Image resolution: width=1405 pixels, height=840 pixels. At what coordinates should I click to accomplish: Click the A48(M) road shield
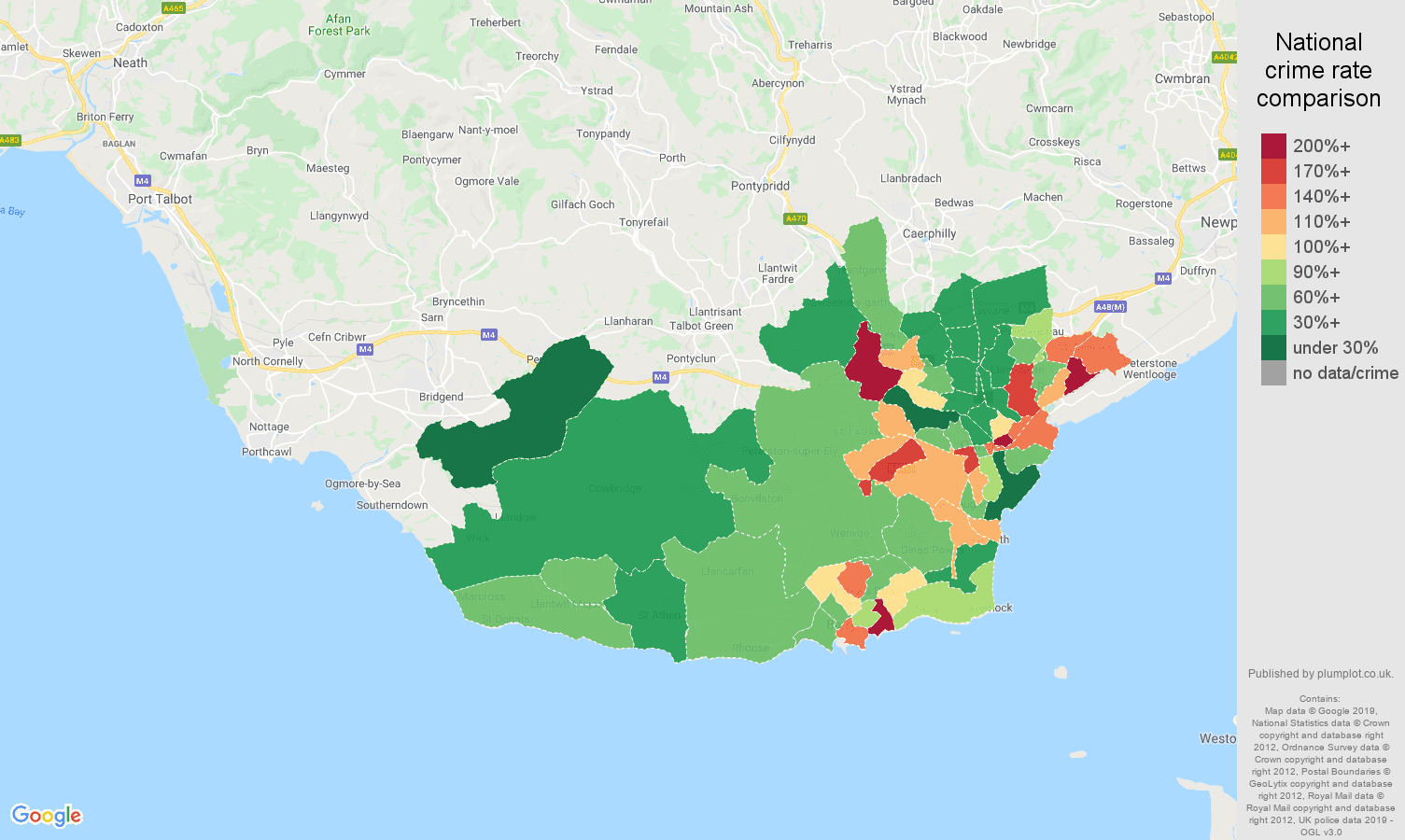click(x=1110, y=307)
